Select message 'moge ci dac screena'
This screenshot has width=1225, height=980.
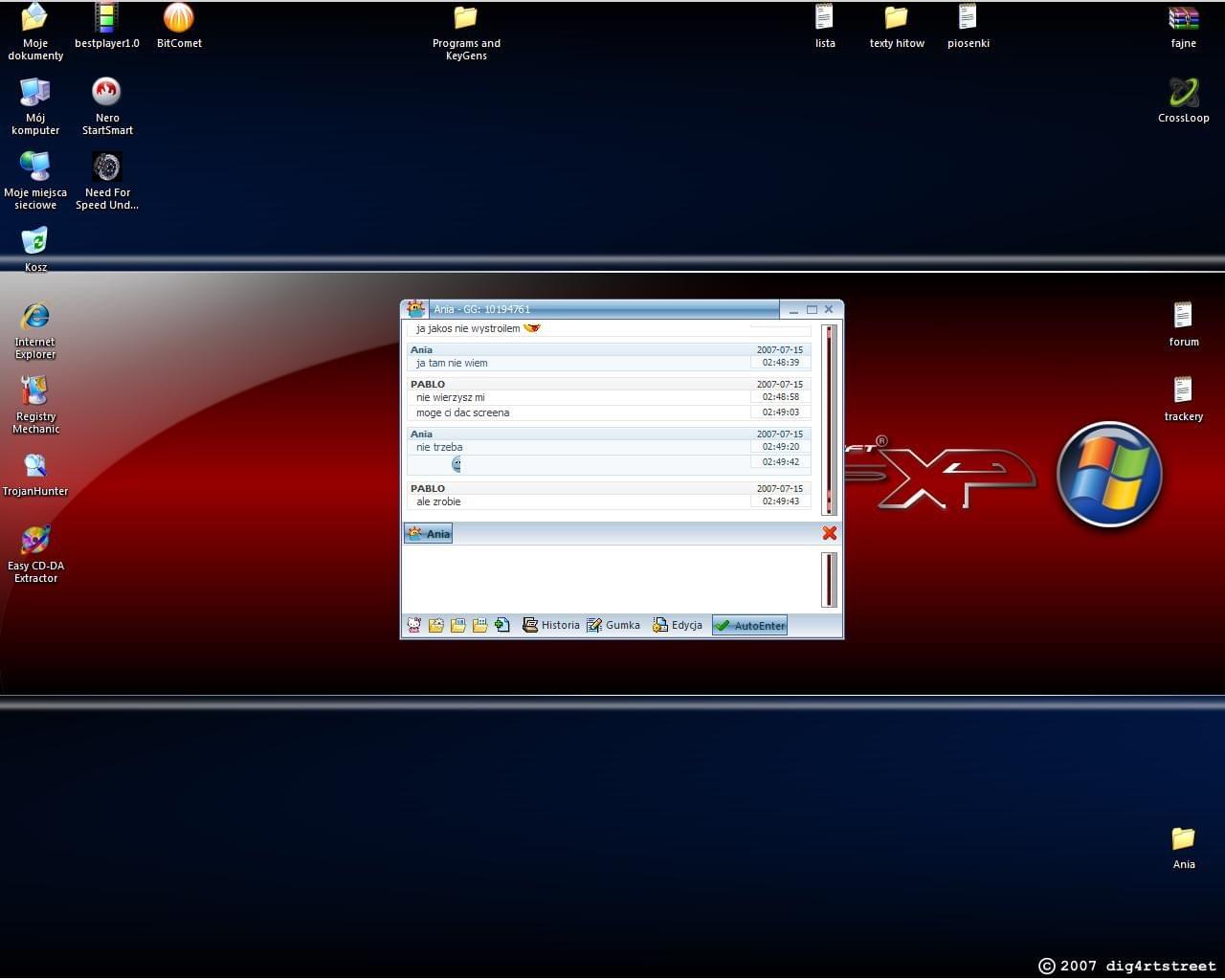tap(462, 412)
